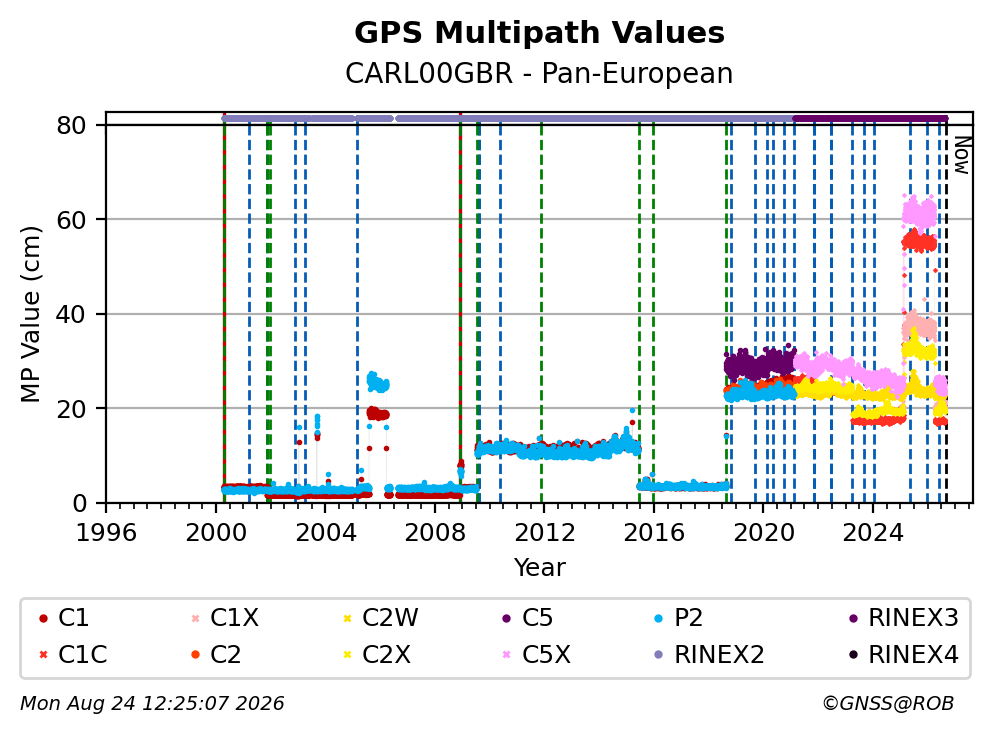Click the C1C legend marker
The height and width of the screenshot is (734, 992).
point(44,655)
